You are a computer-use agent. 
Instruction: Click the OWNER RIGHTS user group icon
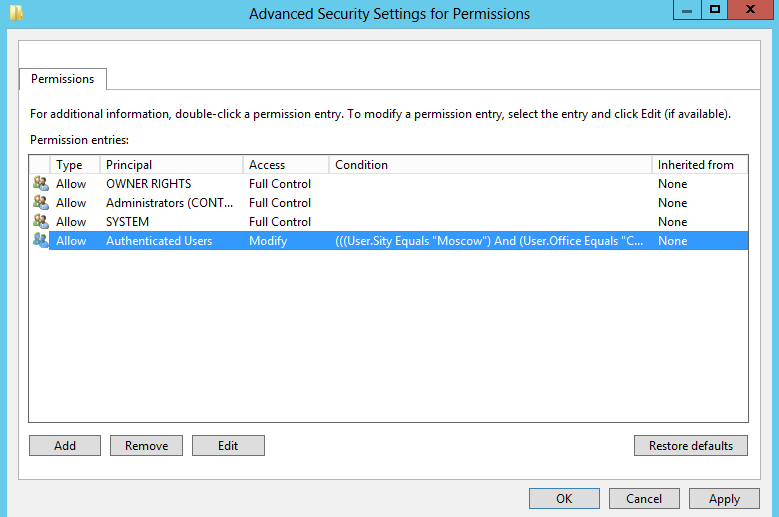tap(41, 184)
